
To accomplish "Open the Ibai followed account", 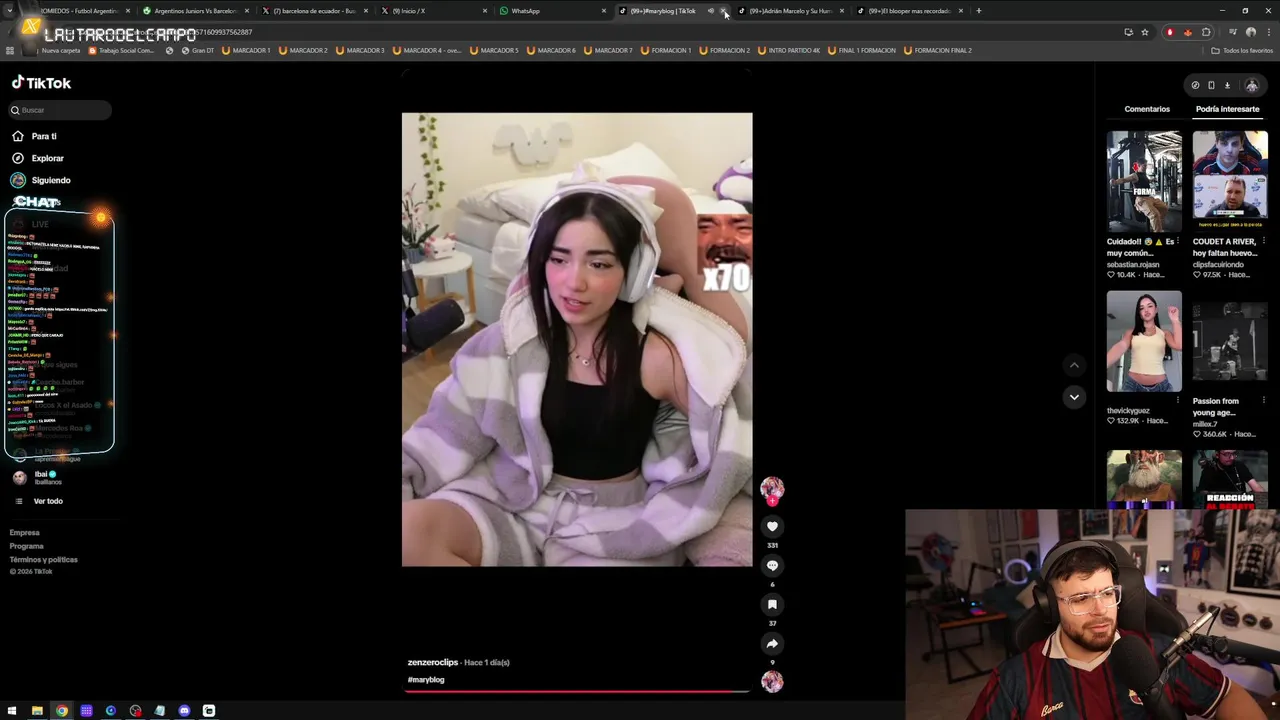I will point(37,478).
